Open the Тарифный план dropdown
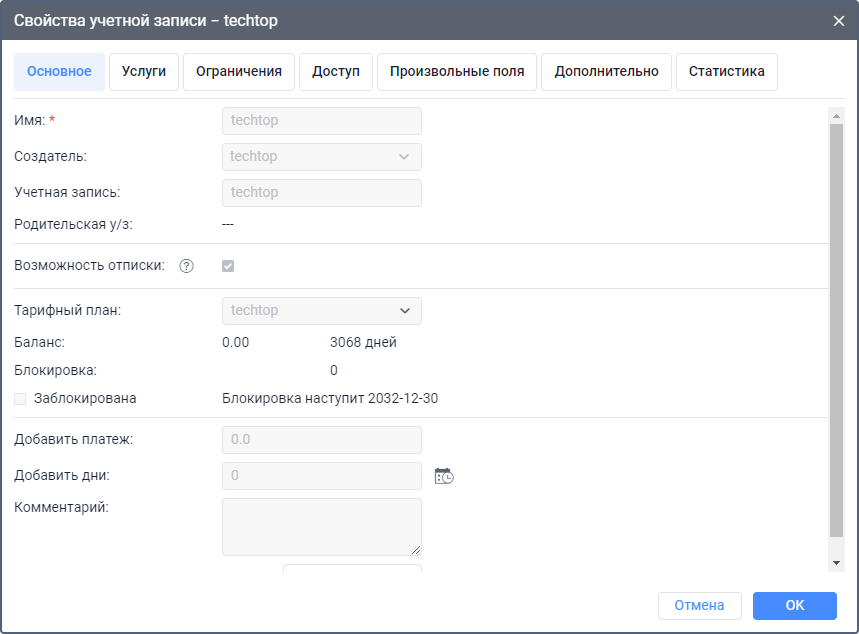 click(x=321, y=311)
